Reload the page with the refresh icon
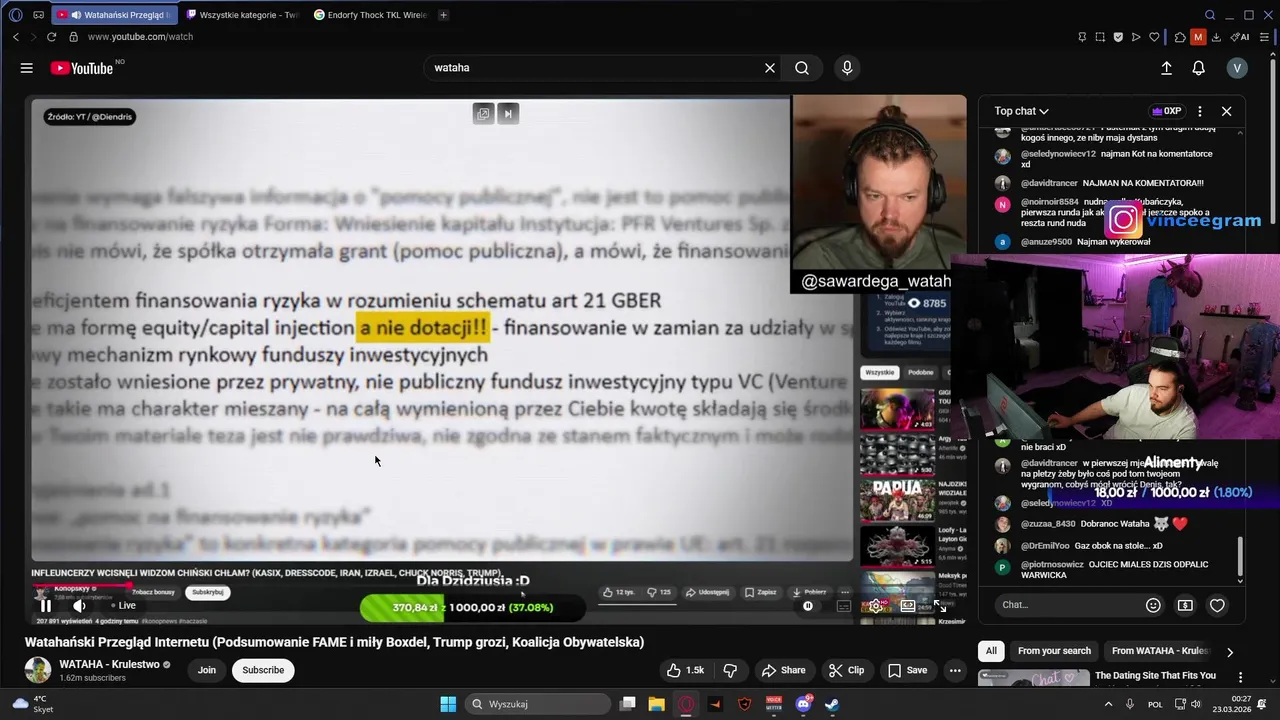Viewport: 1280px width, 720px height. point(52,37)
